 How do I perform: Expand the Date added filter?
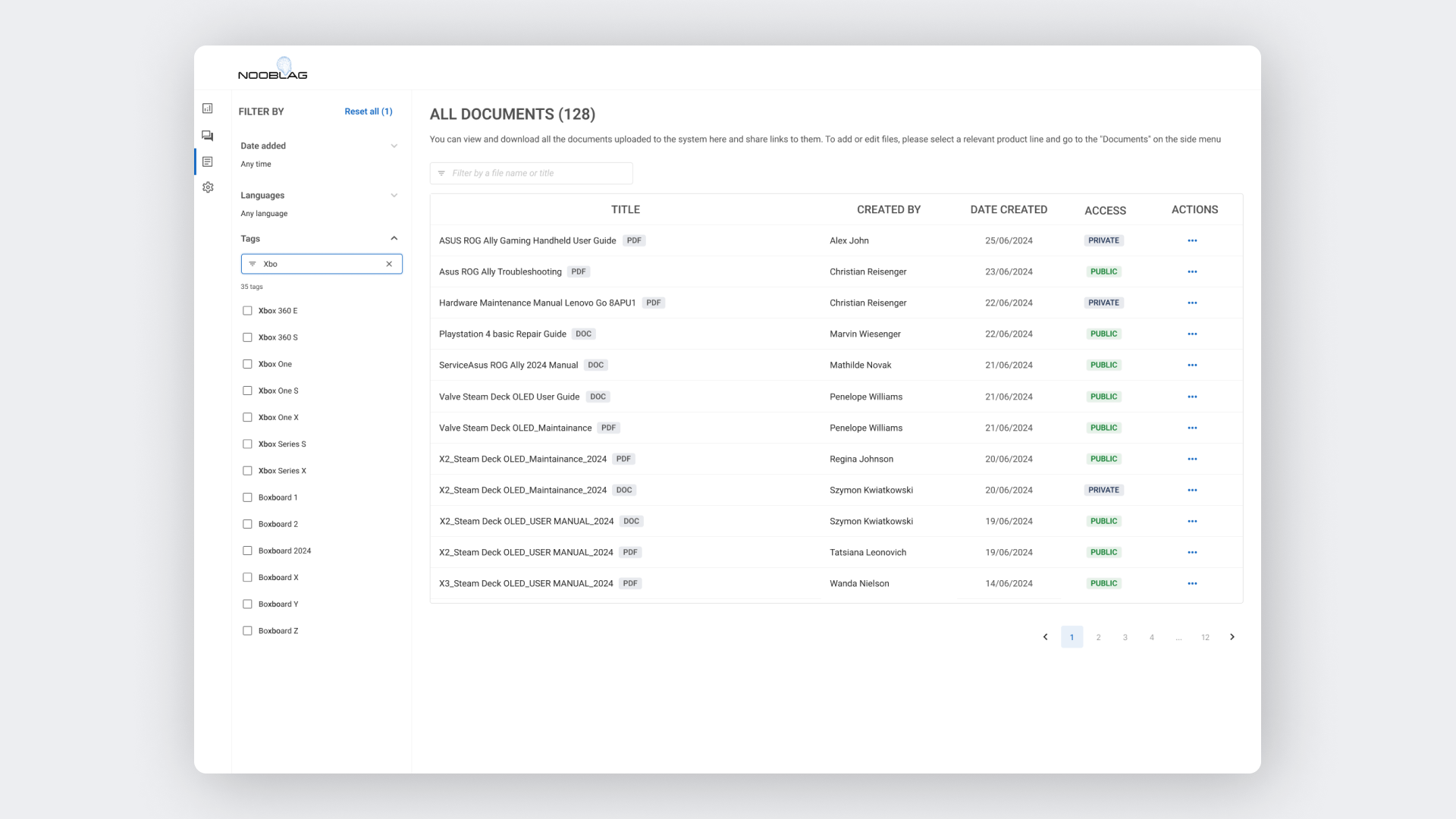(394, 146)
